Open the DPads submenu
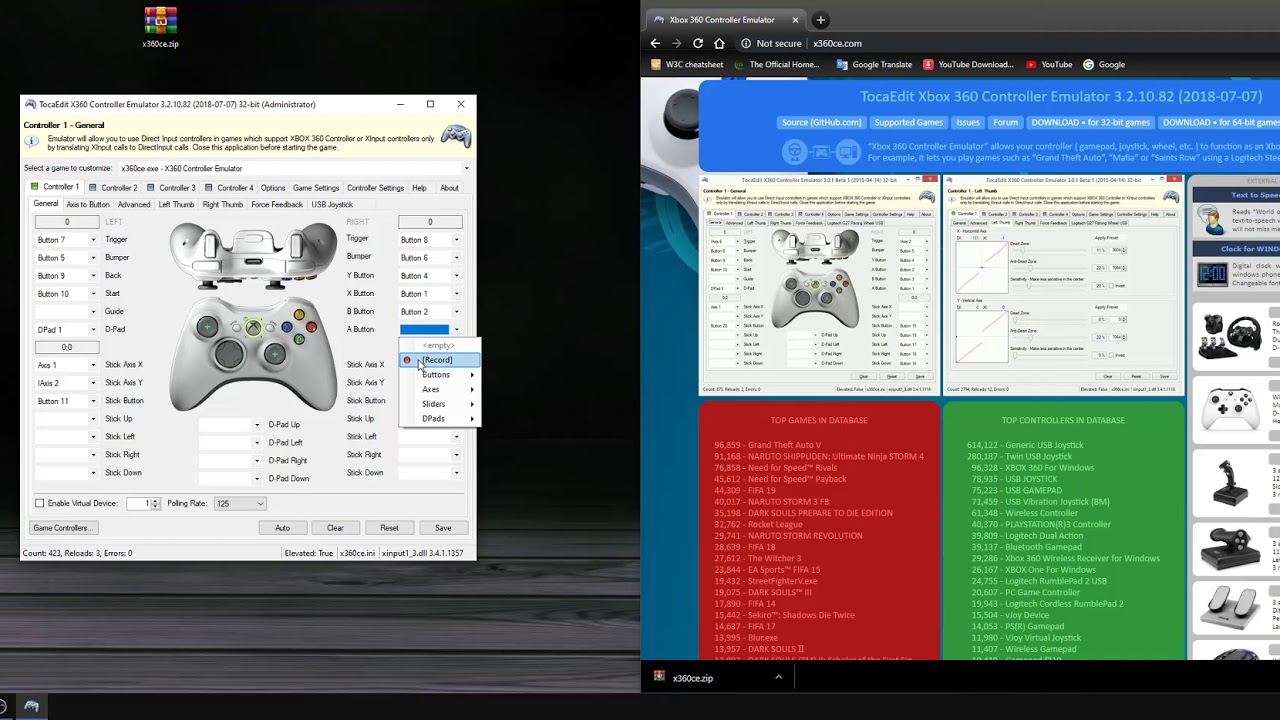1280x720 pixels. point(439,419)
